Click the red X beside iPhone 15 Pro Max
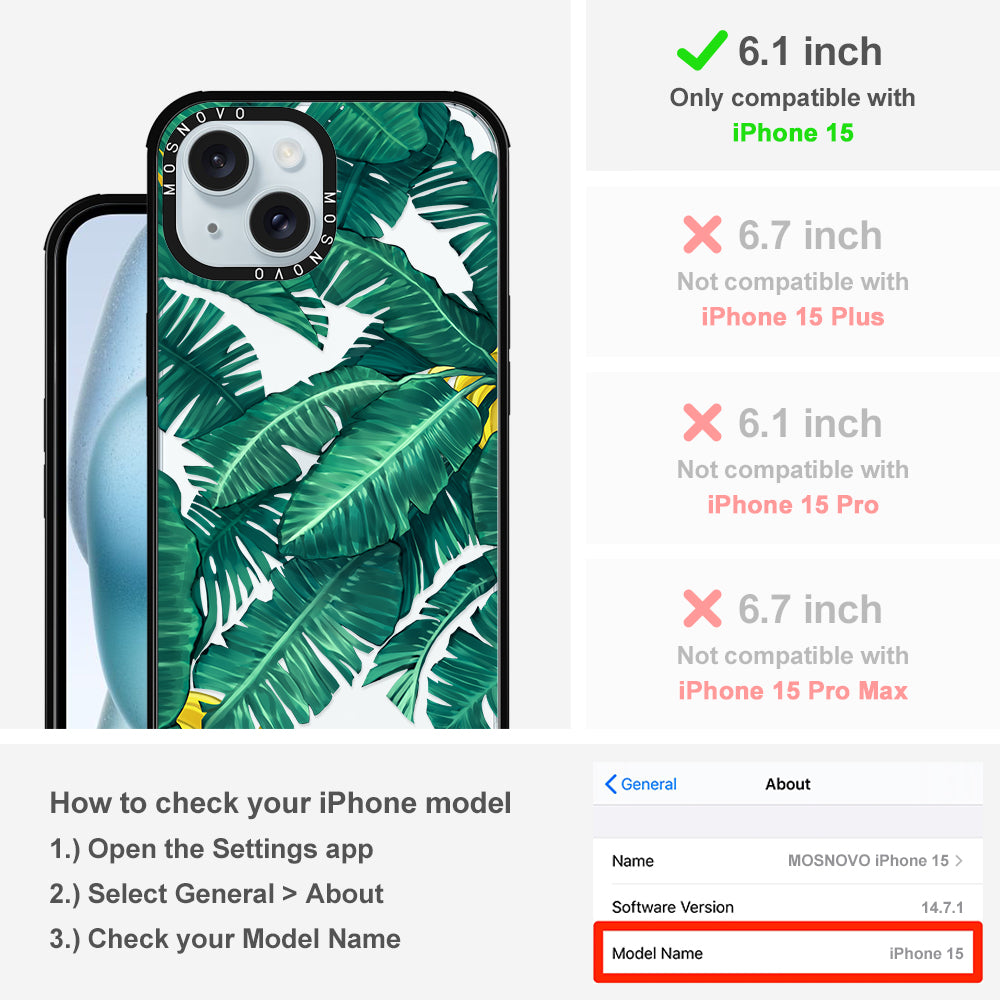1000x1000 pixels. click(x=702, y=608)
